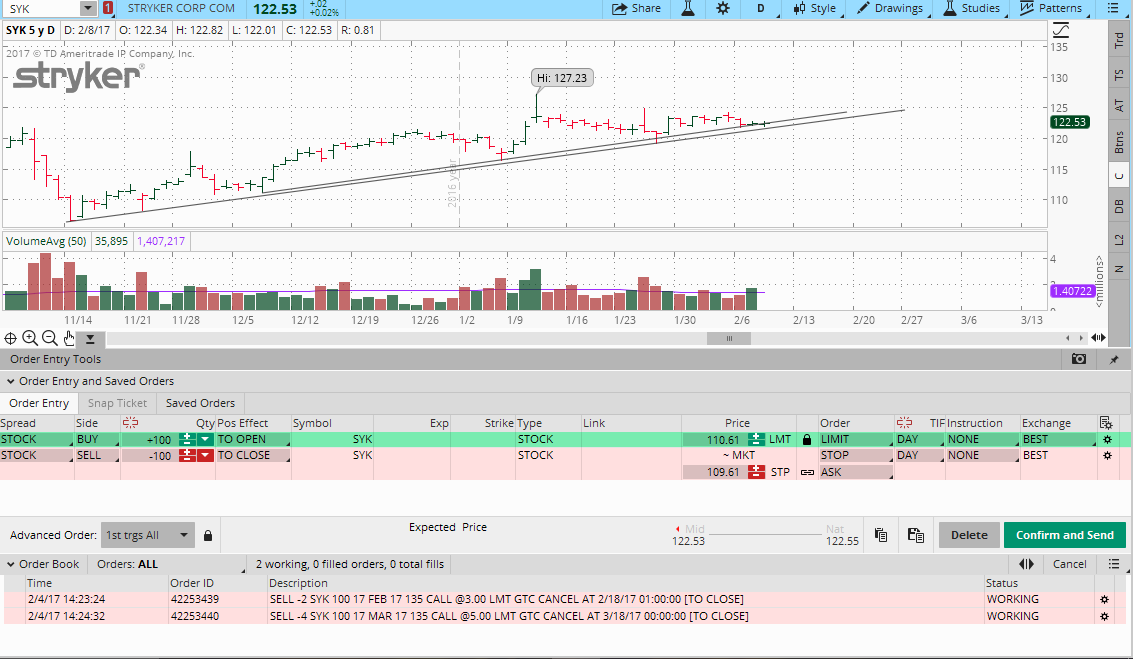Change TO CLOSE position effect dropdown
The image size is (1133, 659).
click(x=253, y=456)
